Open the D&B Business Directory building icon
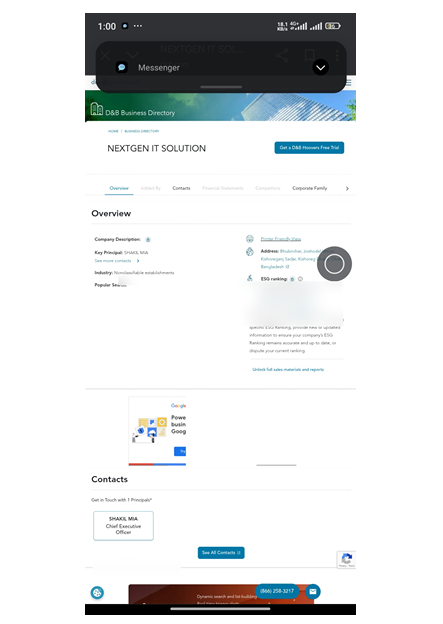The width and height of the screenshot is (443, 624). pyautogui.click(x=97, y=109)
